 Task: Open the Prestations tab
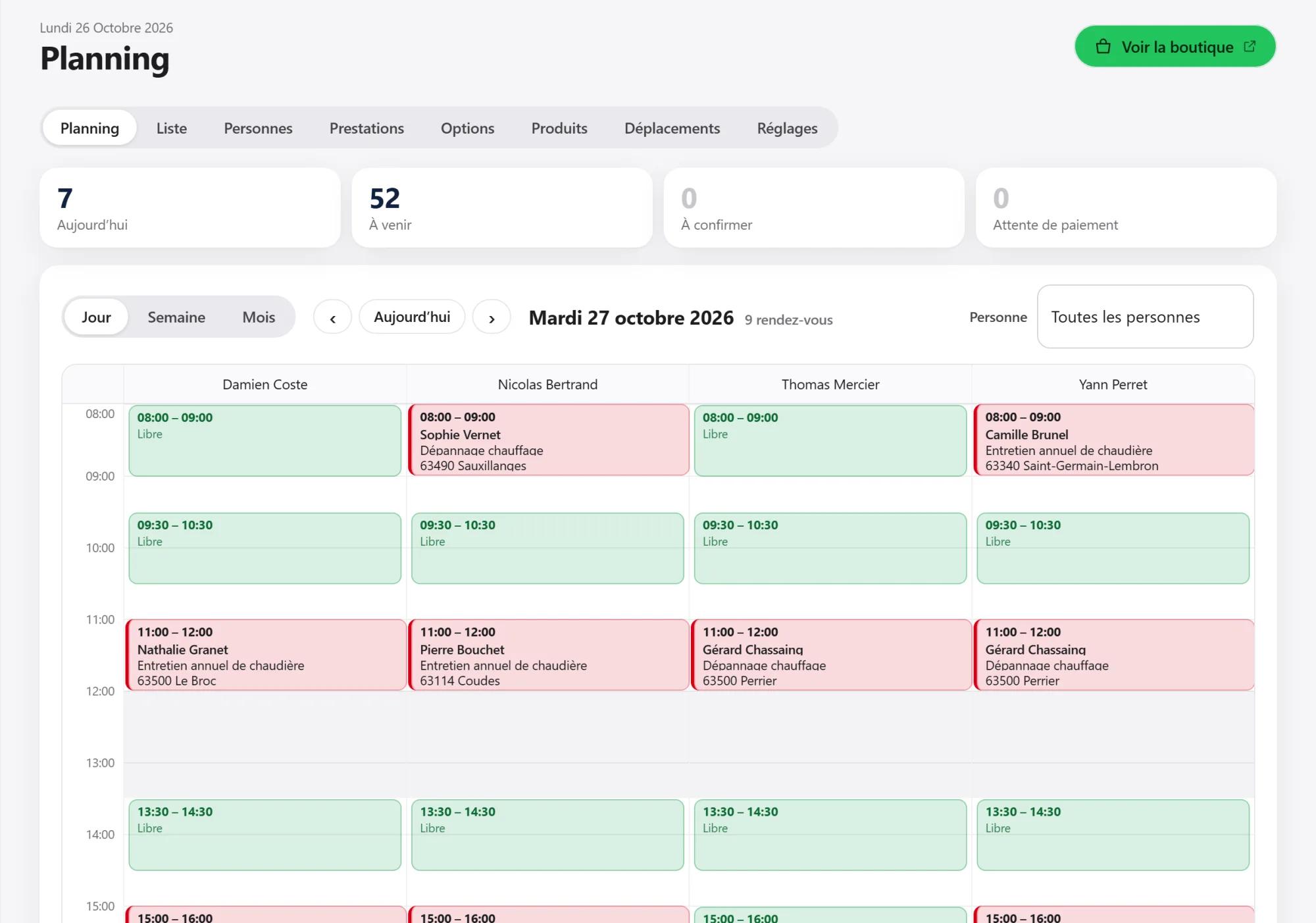pyautogui.click(x=367, y=128)
